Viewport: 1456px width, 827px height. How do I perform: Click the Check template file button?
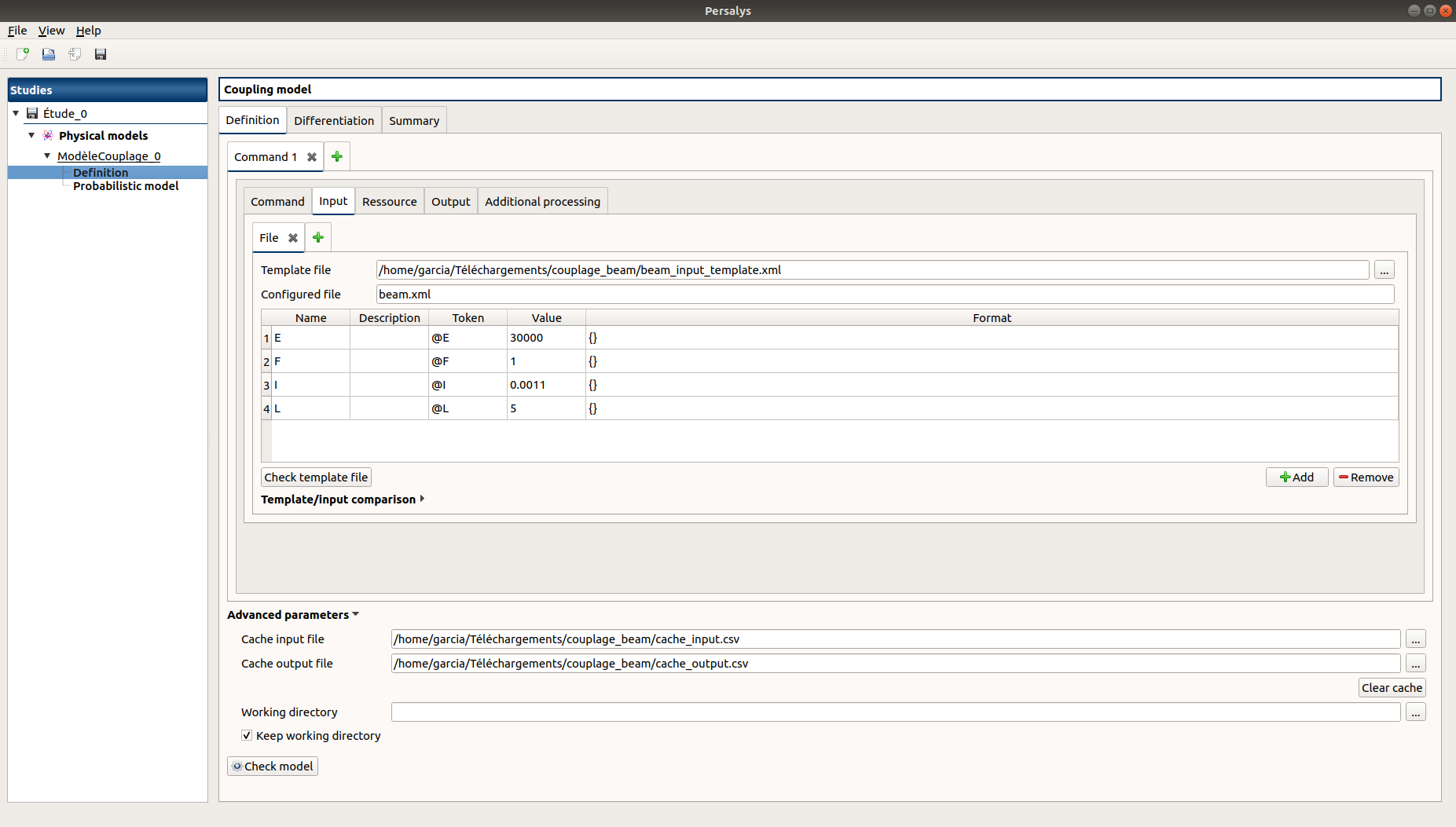(x=316, y=478)
